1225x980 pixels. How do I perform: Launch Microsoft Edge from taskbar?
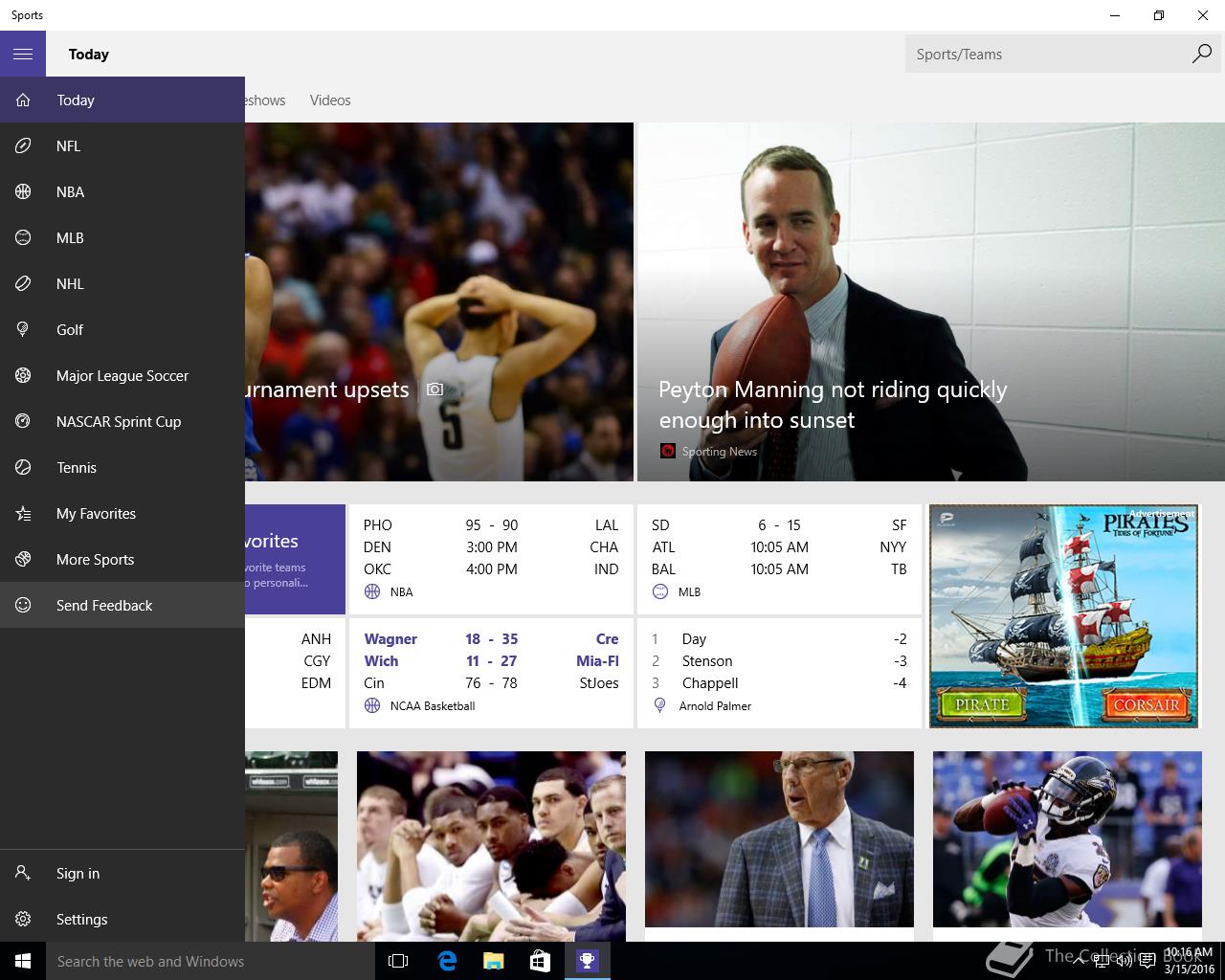click(x=446, y=961)
